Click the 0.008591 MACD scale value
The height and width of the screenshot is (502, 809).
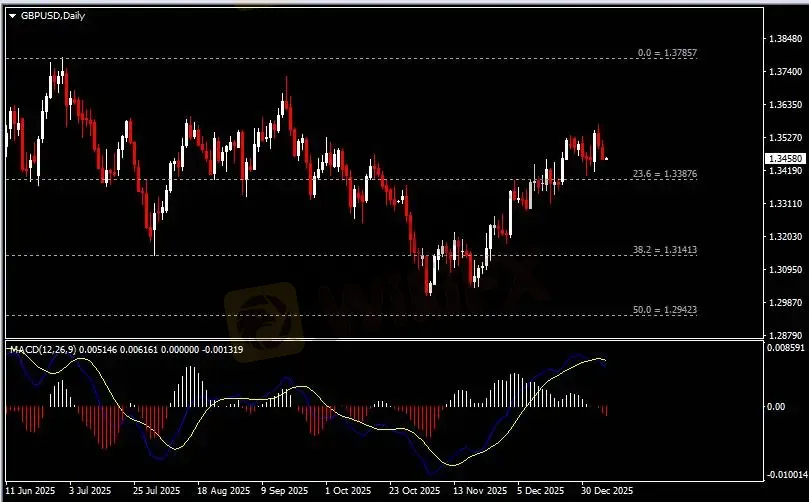click(x=786, y=348)
